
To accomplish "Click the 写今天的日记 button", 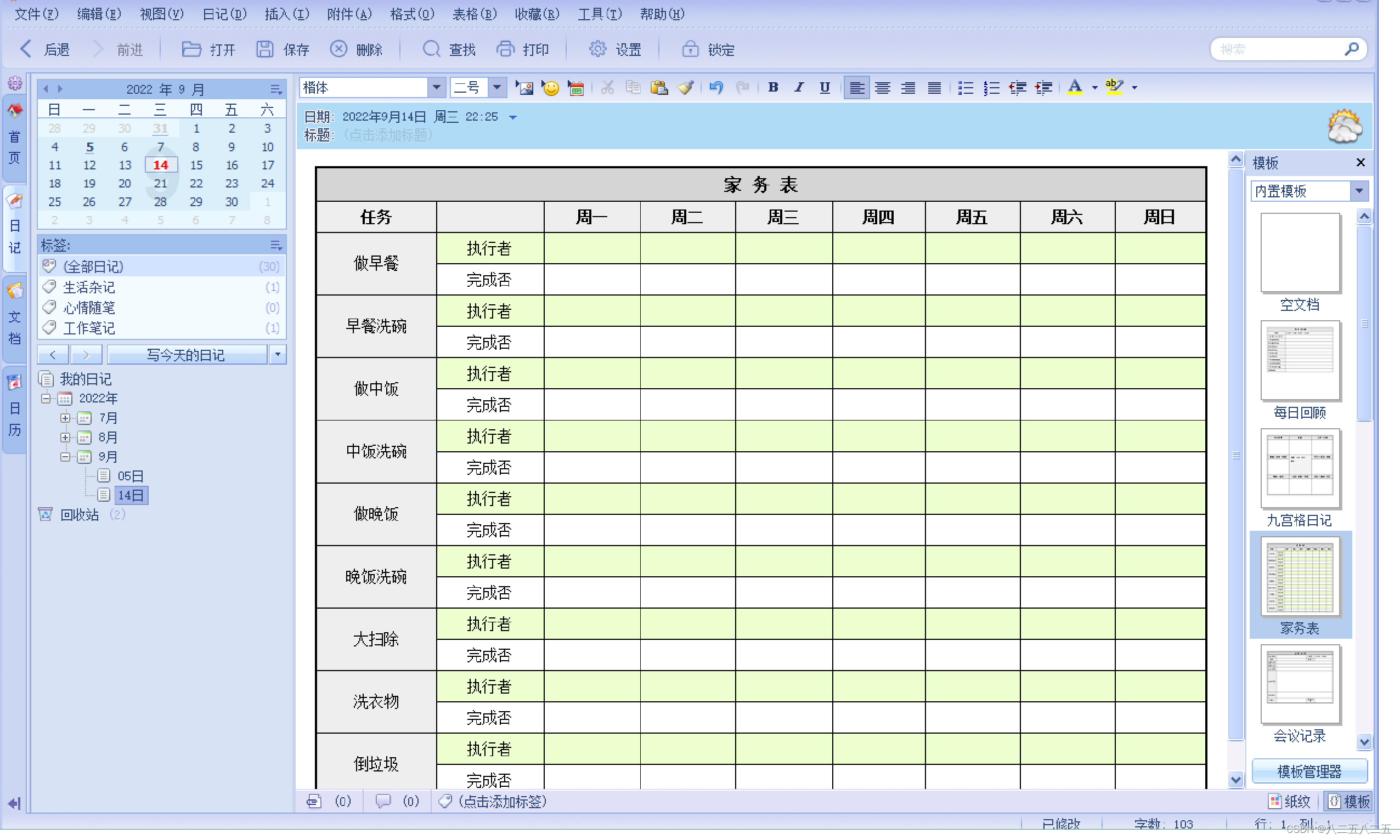I will click(x=186, y=355).
